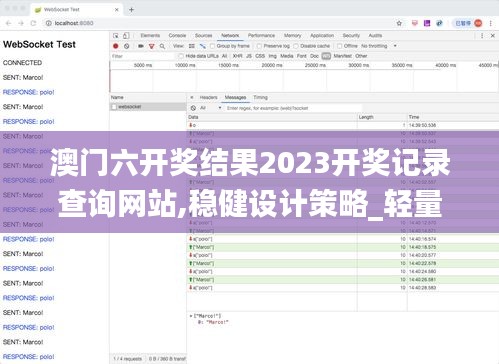Open network search magnifier
499x364 pixels.
162,46
